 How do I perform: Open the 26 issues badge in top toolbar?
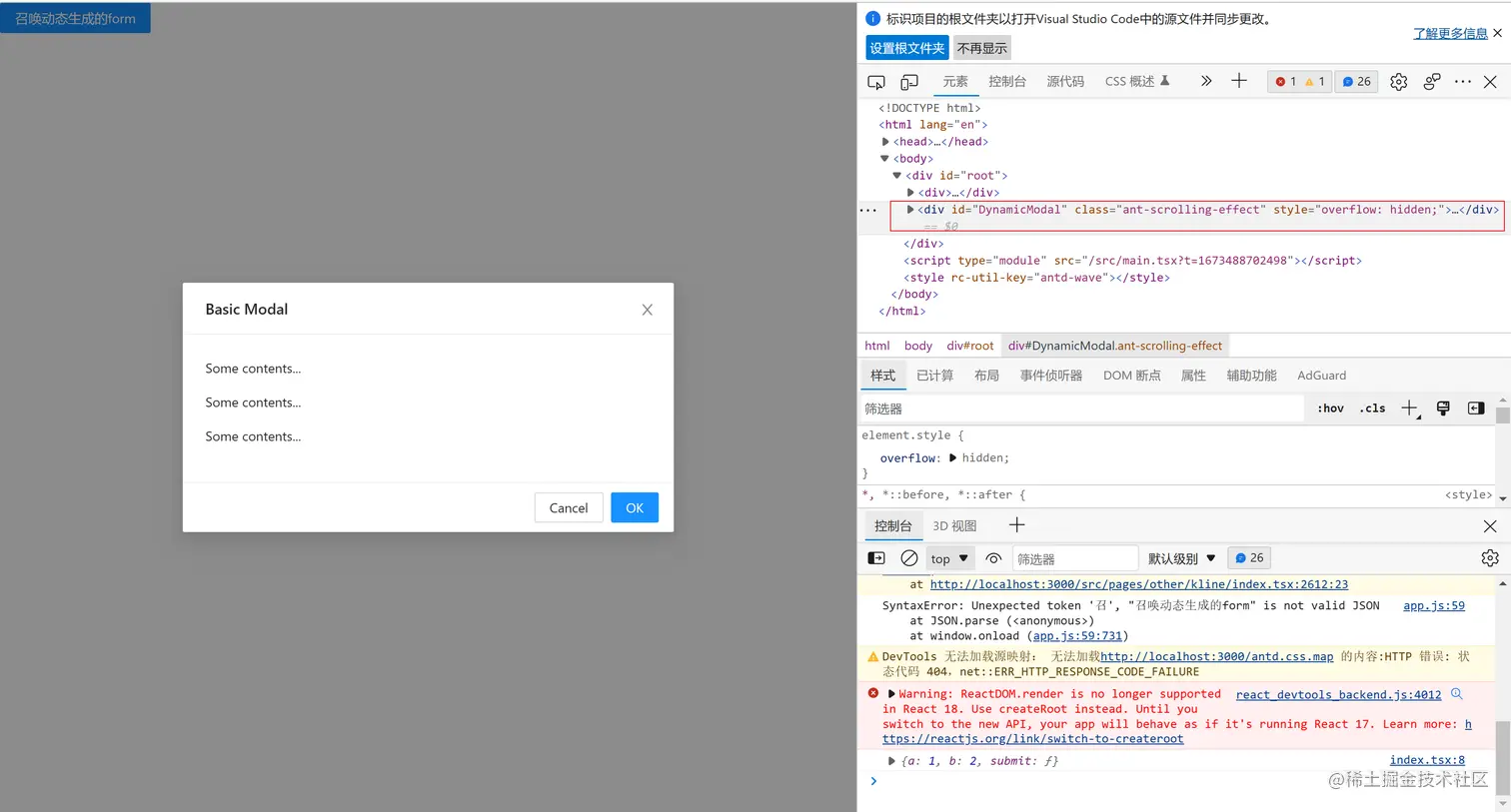[x=1356, y=82]
